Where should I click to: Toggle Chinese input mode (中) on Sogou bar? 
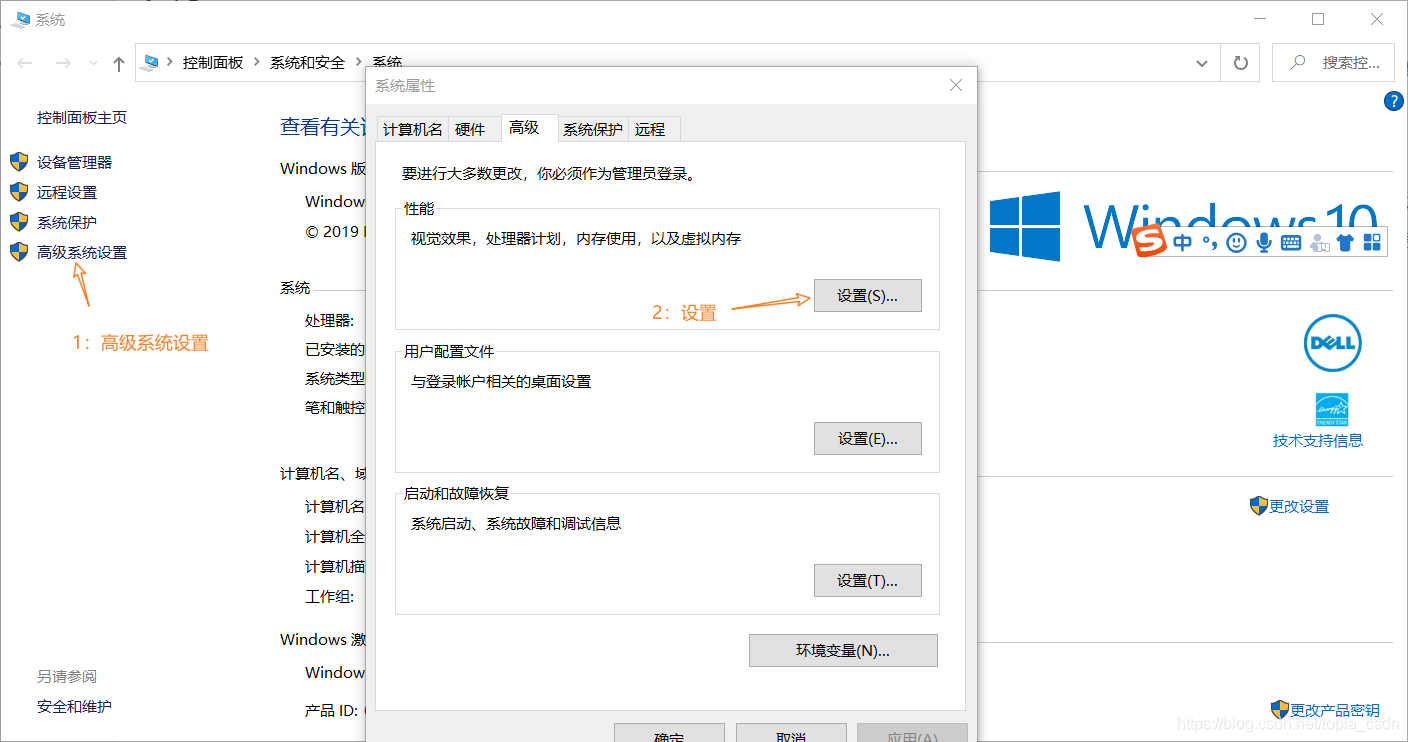[1183, 242]
